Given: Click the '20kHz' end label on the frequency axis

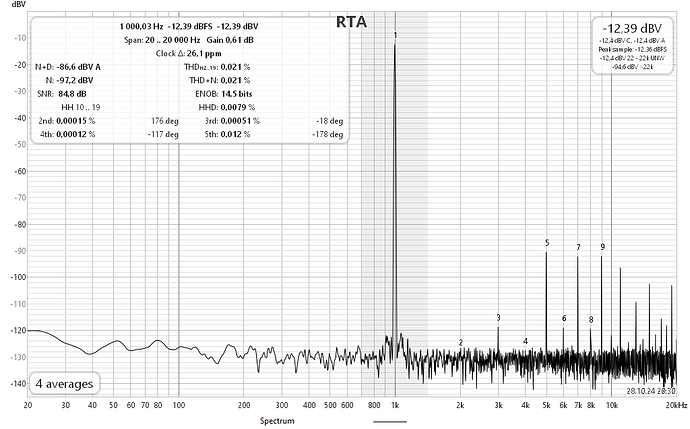Looking at the screenshot, I should tap(676, 405).
